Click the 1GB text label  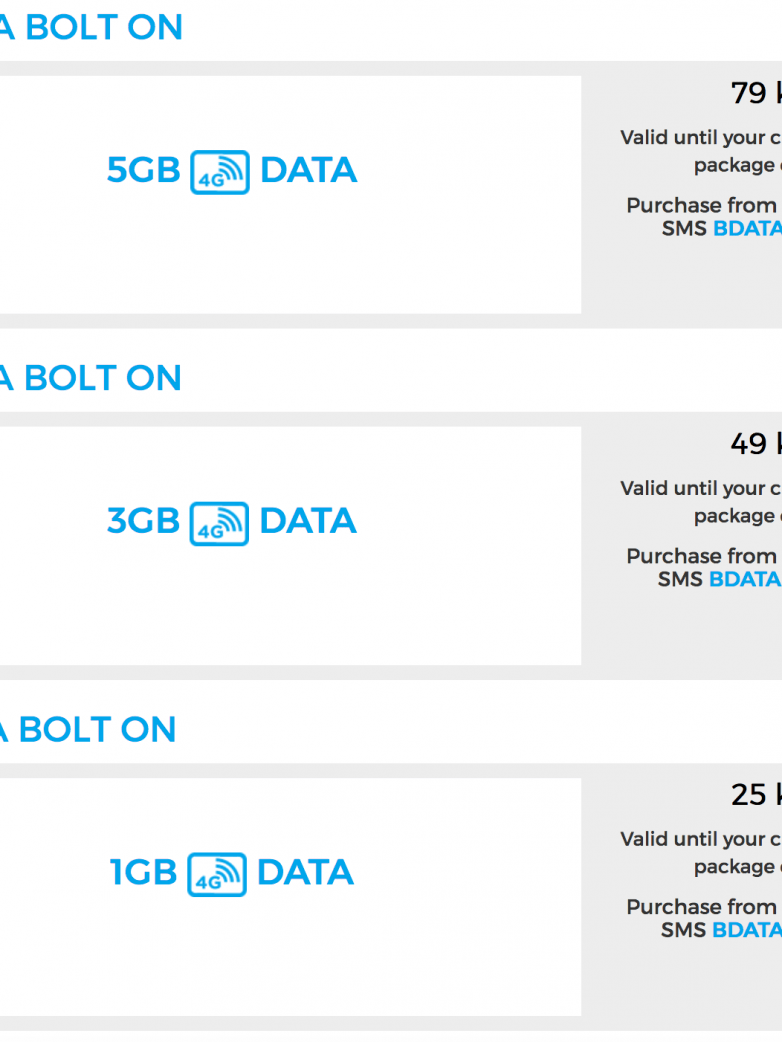pos(143,873)
